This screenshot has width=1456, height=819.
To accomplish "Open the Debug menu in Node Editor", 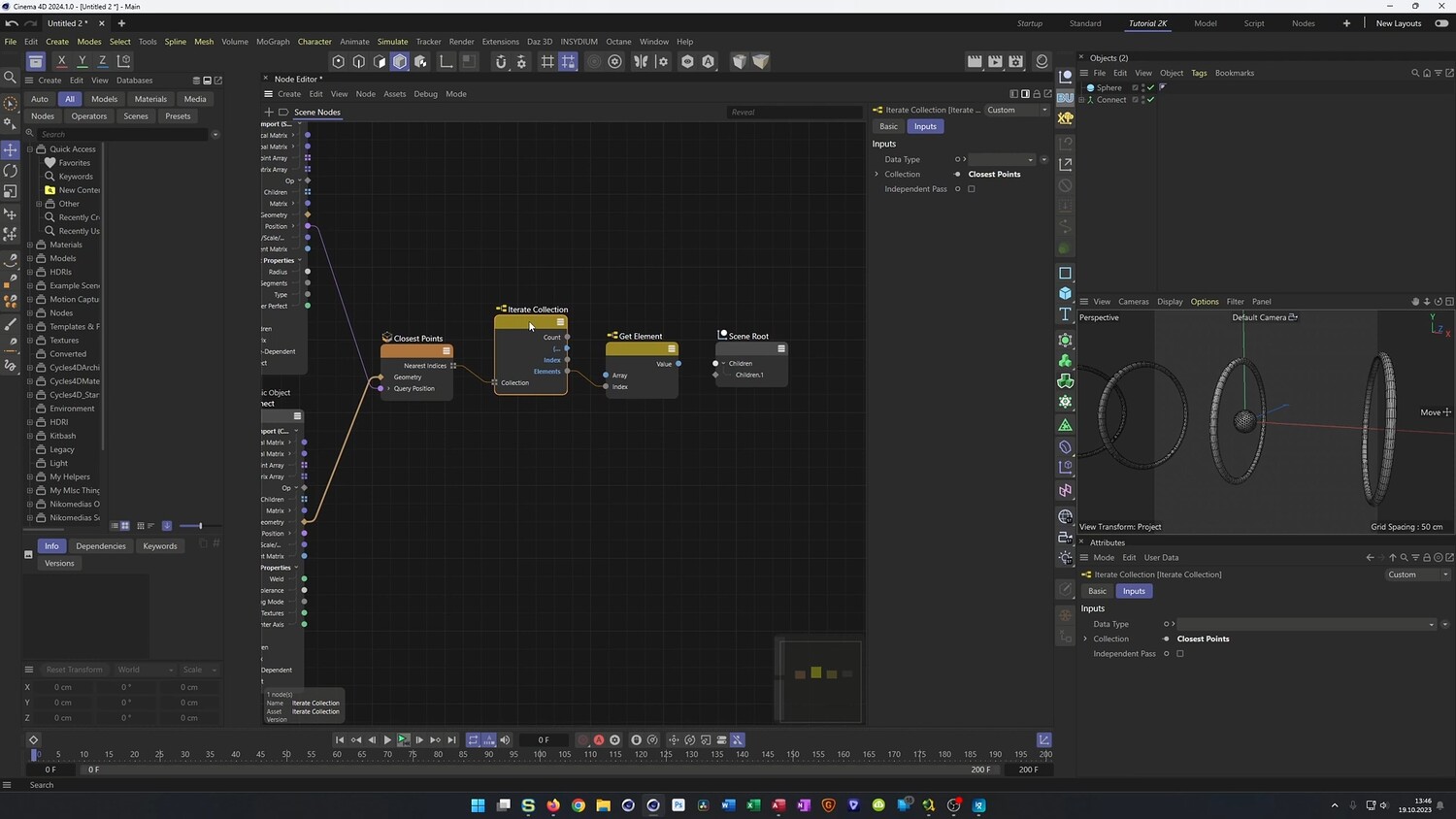I will click(425, 94).
